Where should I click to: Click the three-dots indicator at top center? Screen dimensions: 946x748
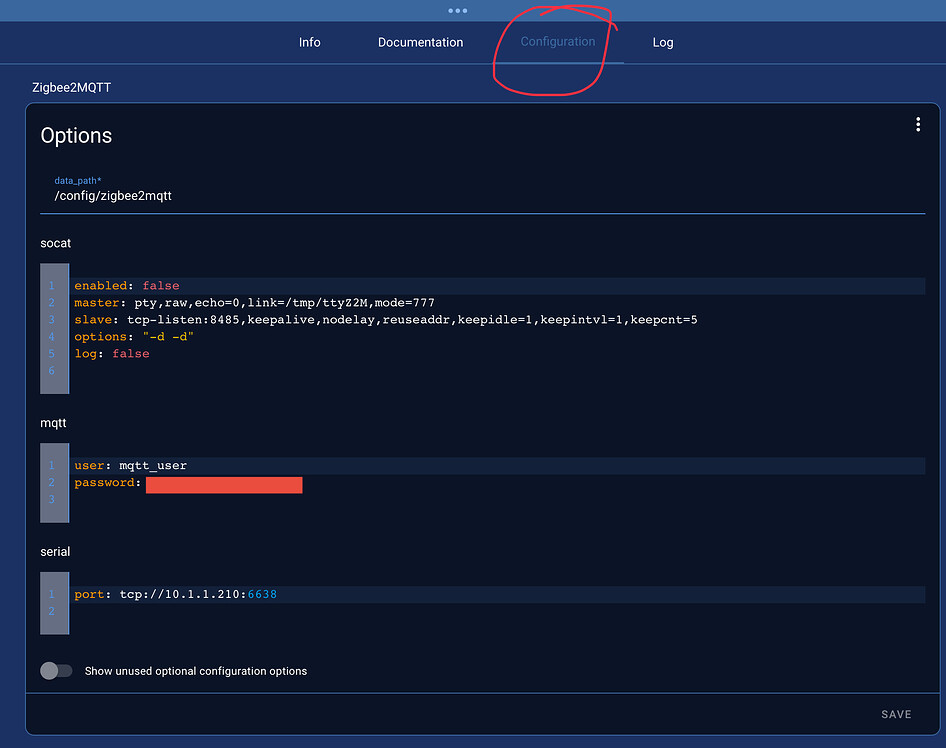click(x=457, y=11)
